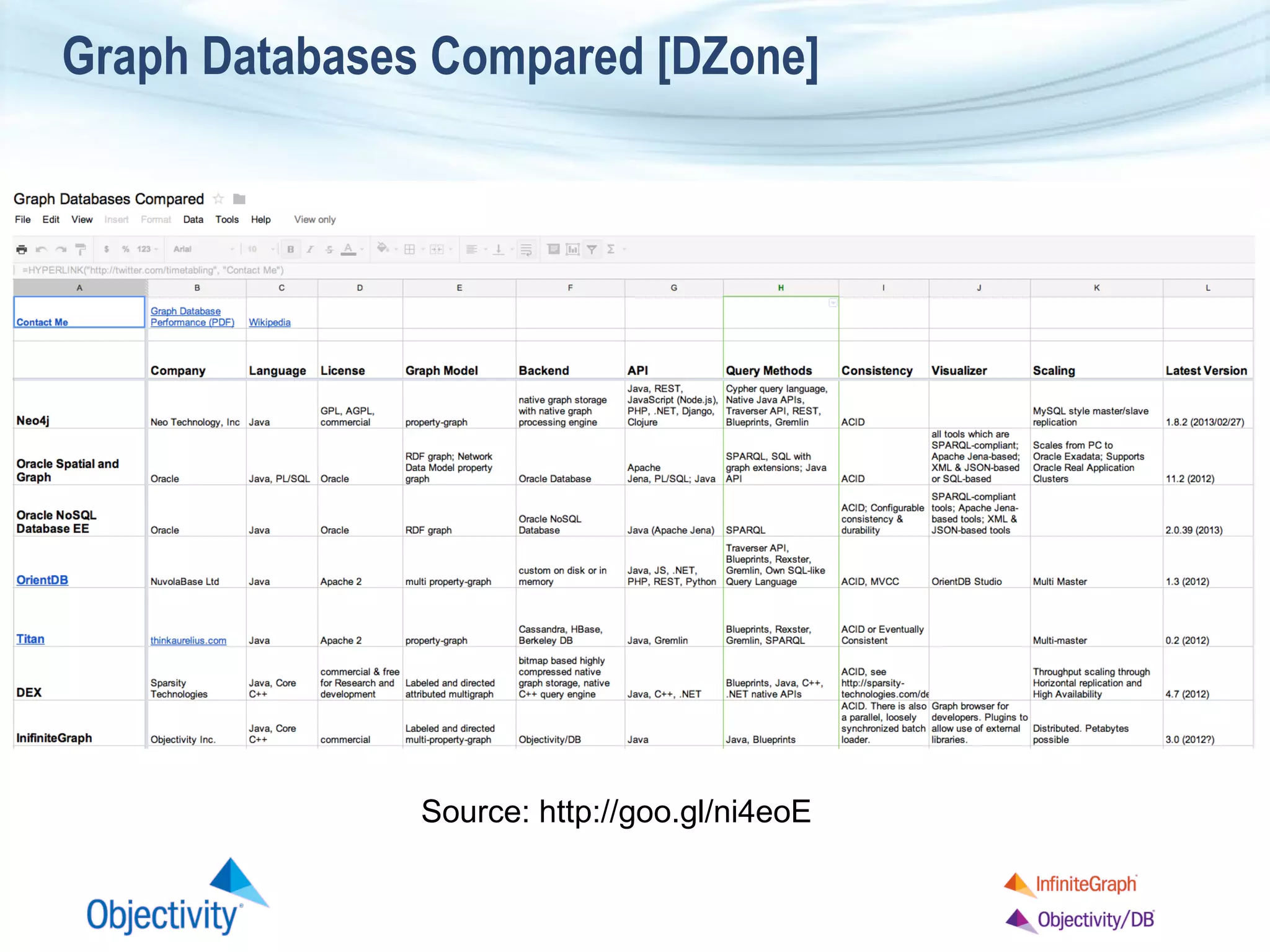The width and height of the screenshot is (1270, 952).
Task: Star the Graph Databases Compared document
Action: pyautogui.click(x=218, y=199)
